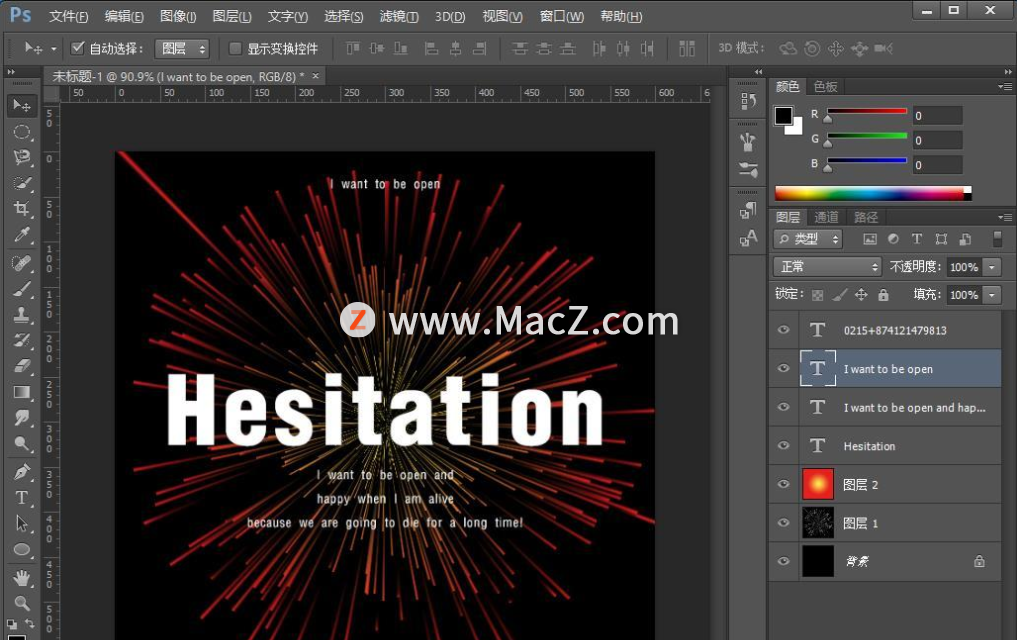Hide the 0215+874121479813 text layer
Screen dimensions: 1017x640
click(x=784, y=329)
